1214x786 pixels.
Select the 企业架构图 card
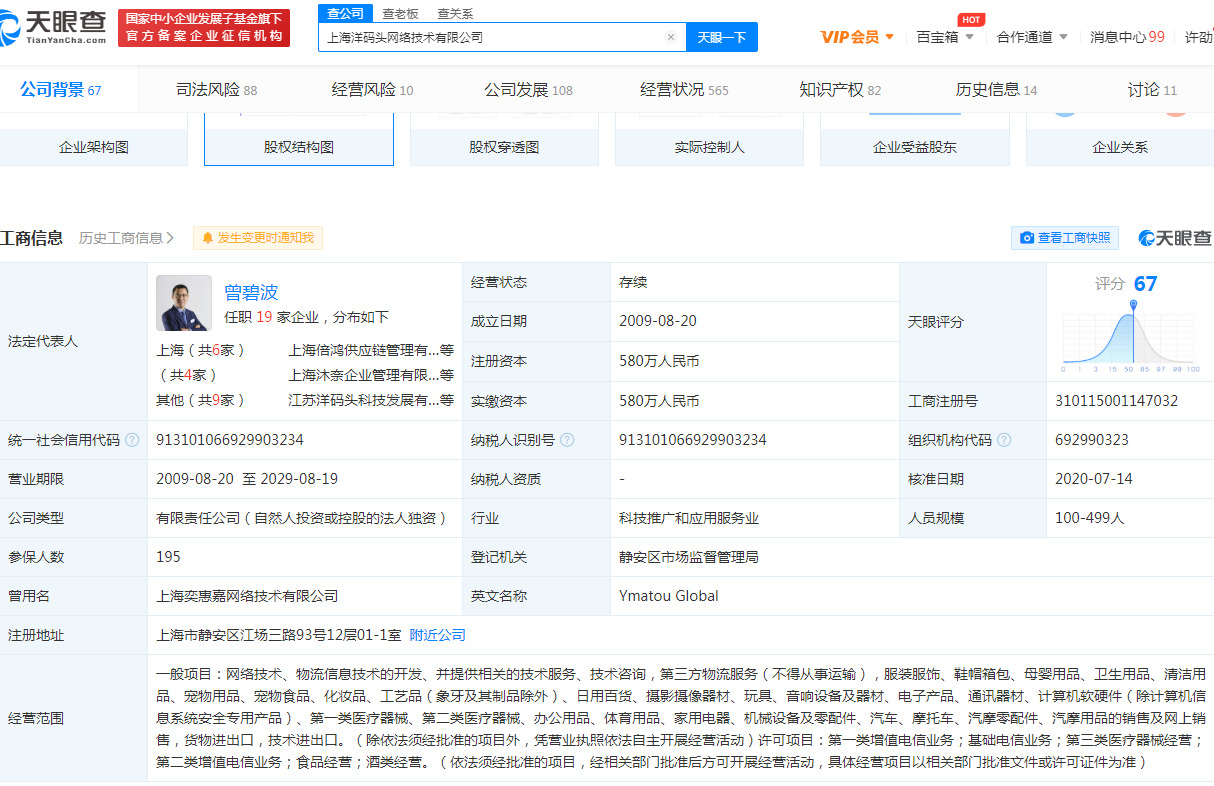click(94, 141)
